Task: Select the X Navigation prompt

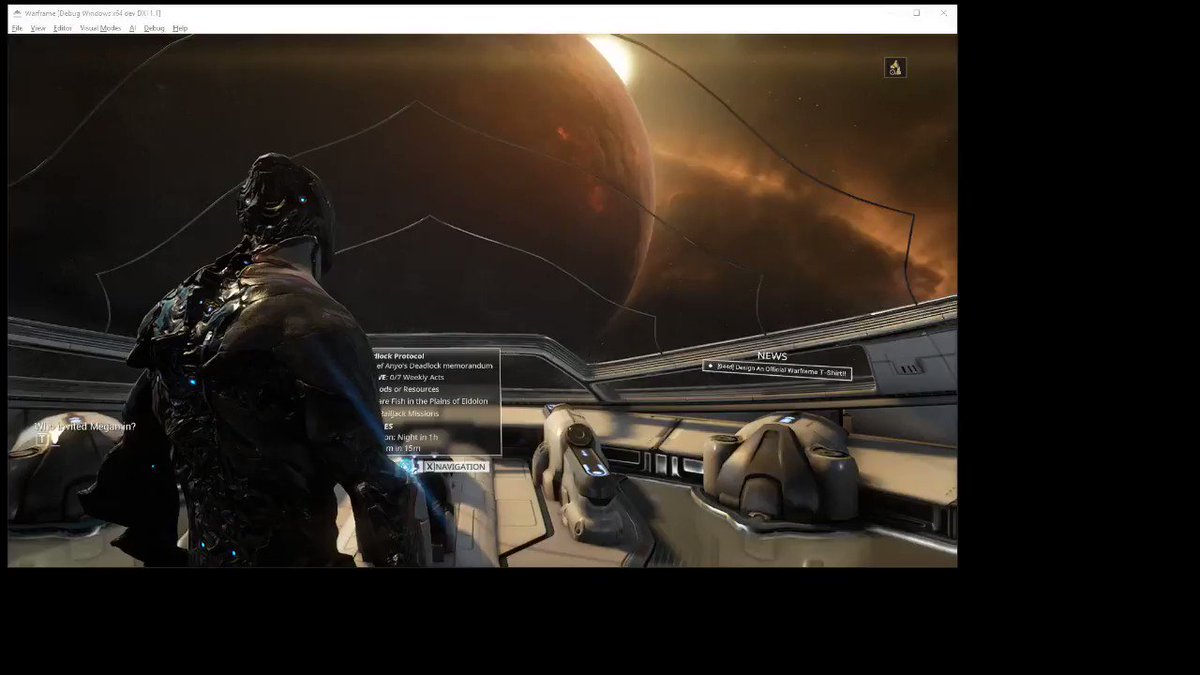Action: [x=455, y=466]
